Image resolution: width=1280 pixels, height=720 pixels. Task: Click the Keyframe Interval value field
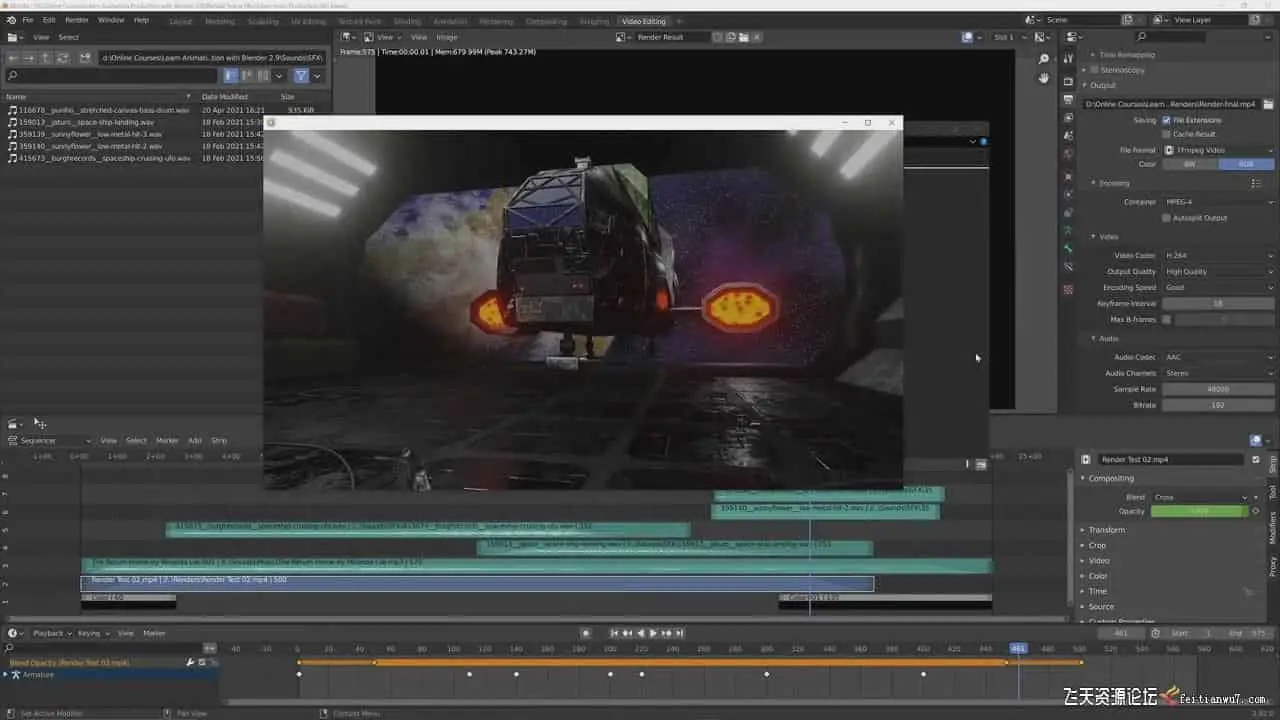pyautogui.click(x=1218, y=304)
